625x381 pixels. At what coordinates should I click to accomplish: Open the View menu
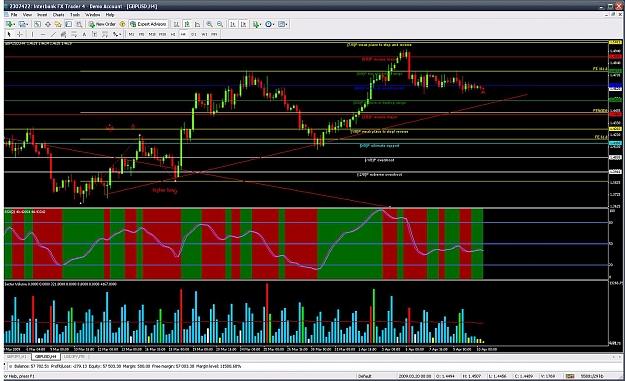[27, 15]
